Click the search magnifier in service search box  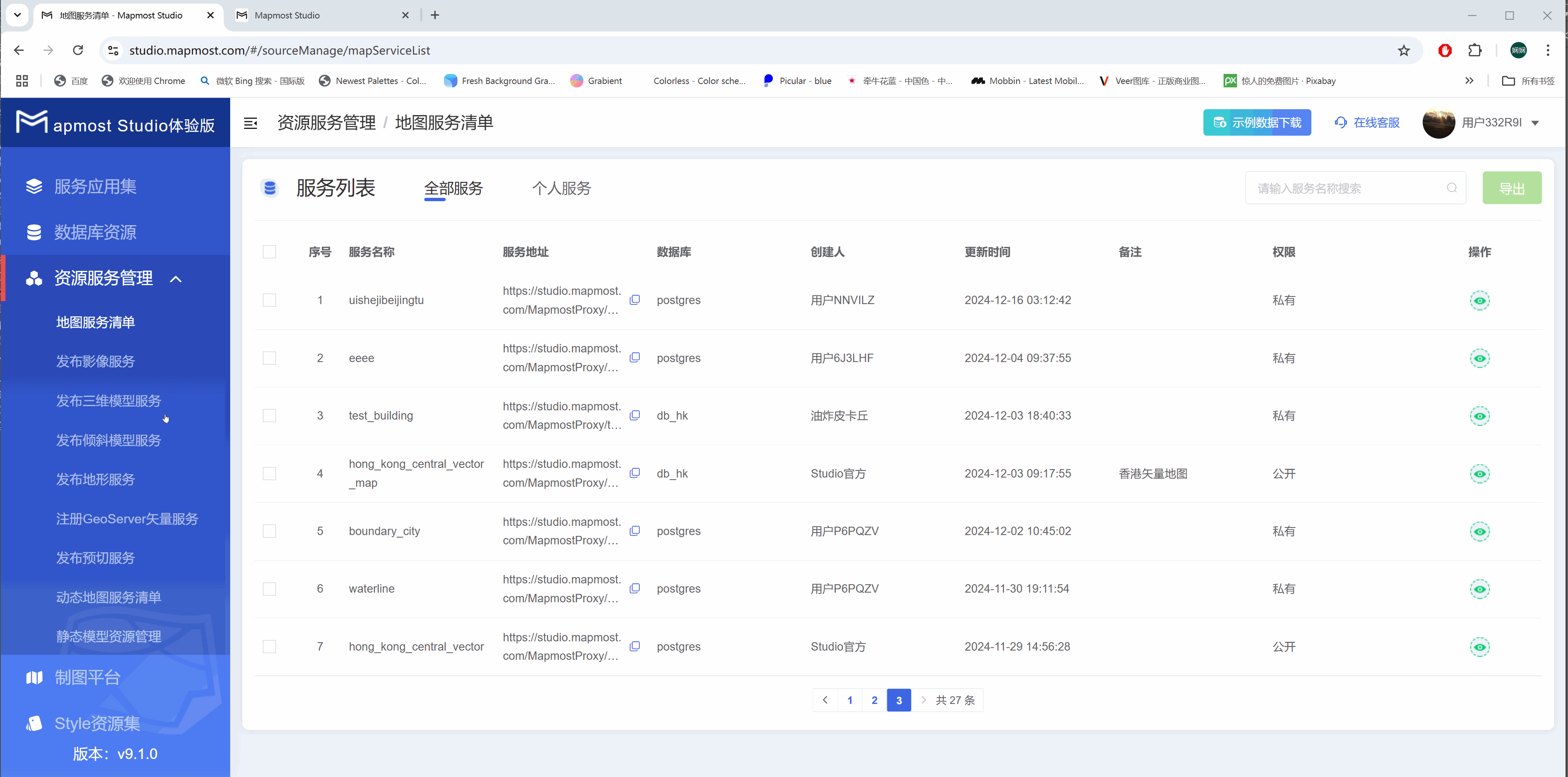(1452, 188)
